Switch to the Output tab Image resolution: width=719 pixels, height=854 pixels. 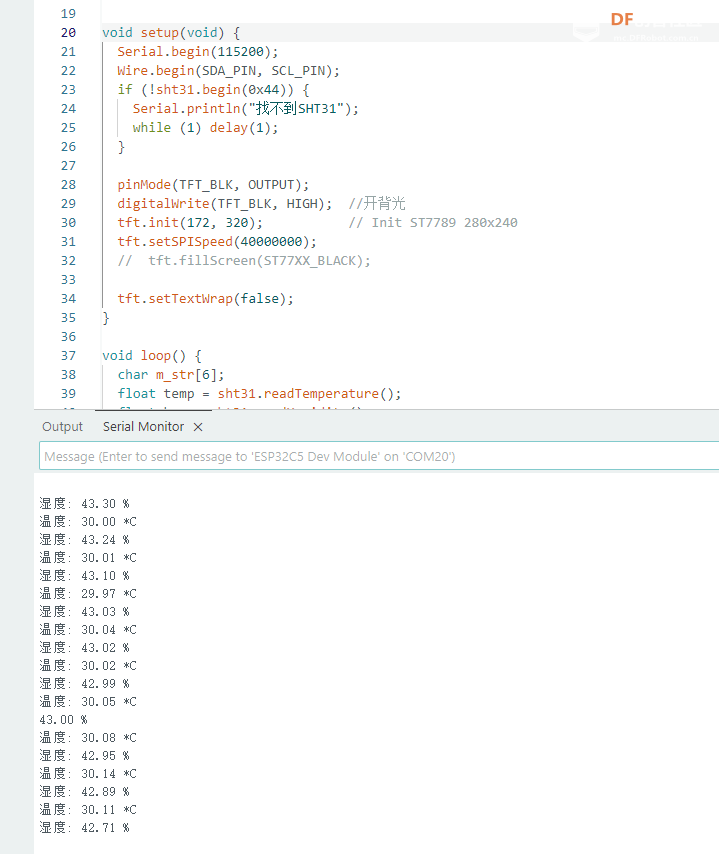62,427
